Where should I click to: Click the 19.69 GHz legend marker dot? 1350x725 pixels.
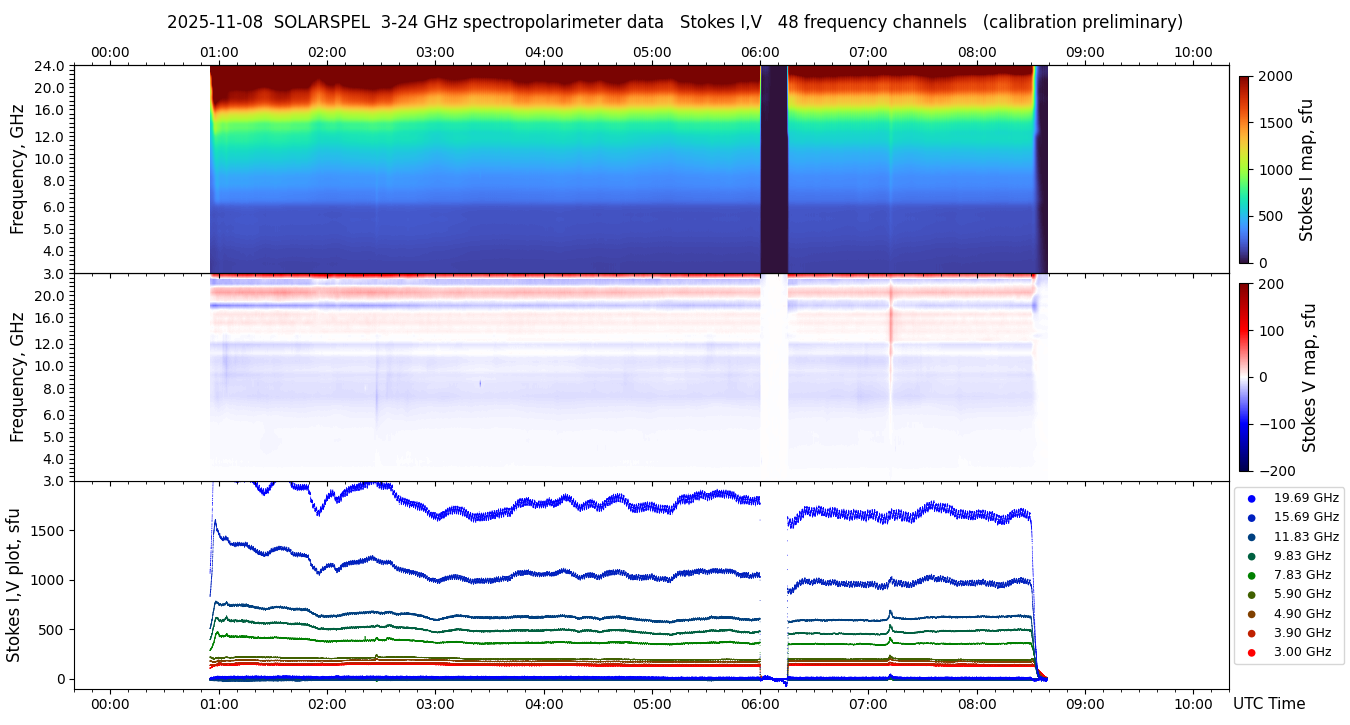[1251, 498]
